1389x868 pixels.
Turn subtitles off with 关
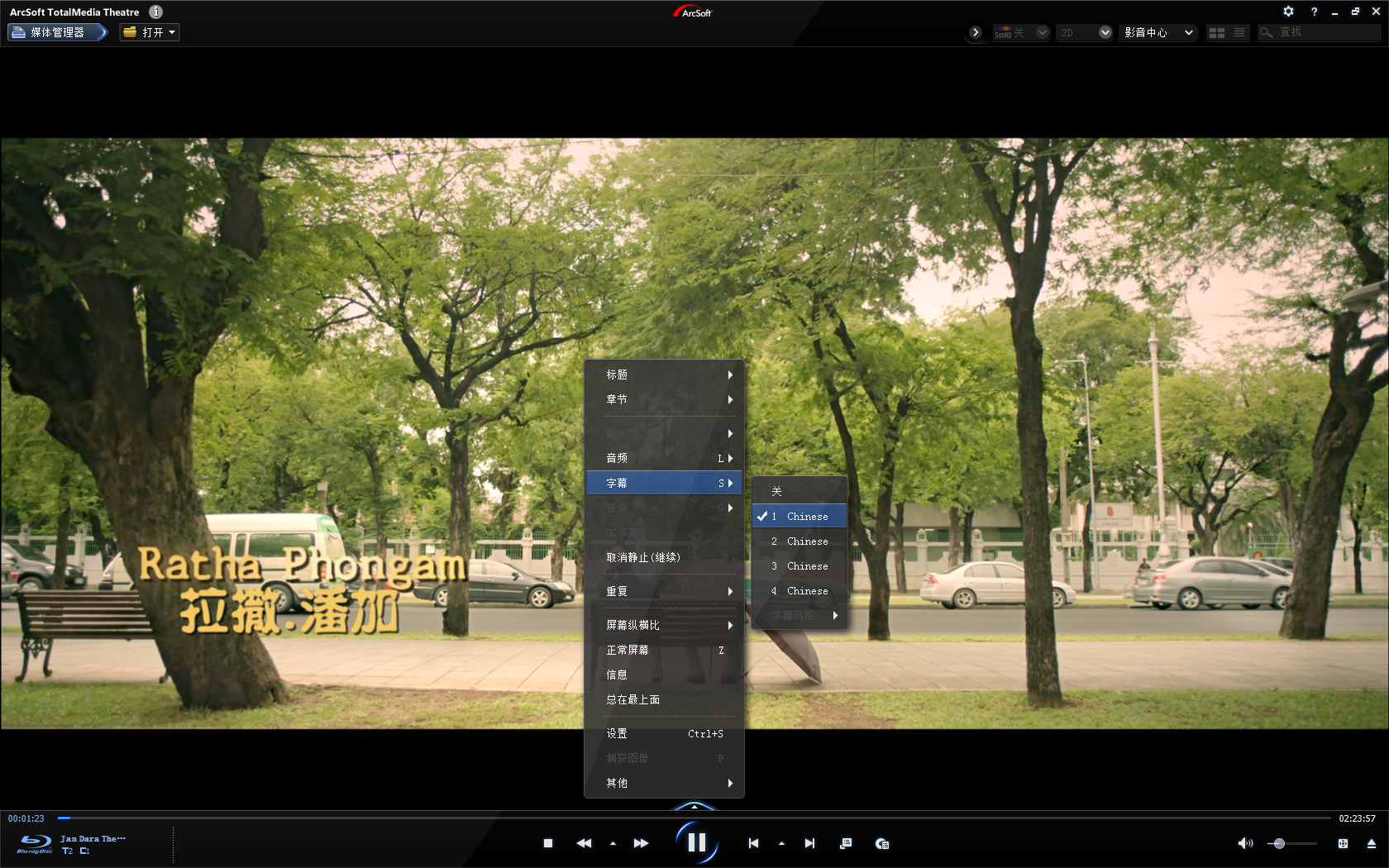(x=800, y=491)
